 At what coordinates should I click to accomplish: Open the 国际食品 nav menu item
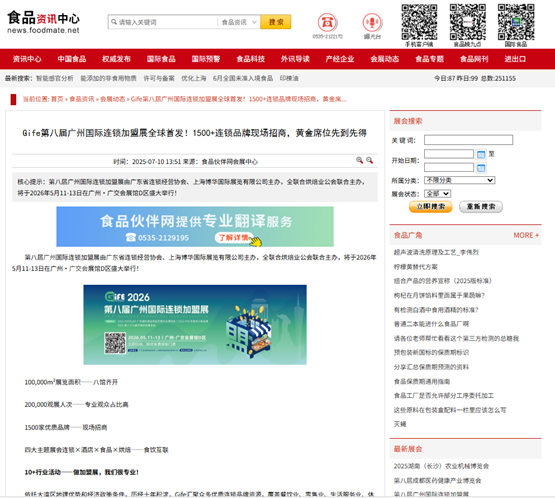tap(161, 59)
